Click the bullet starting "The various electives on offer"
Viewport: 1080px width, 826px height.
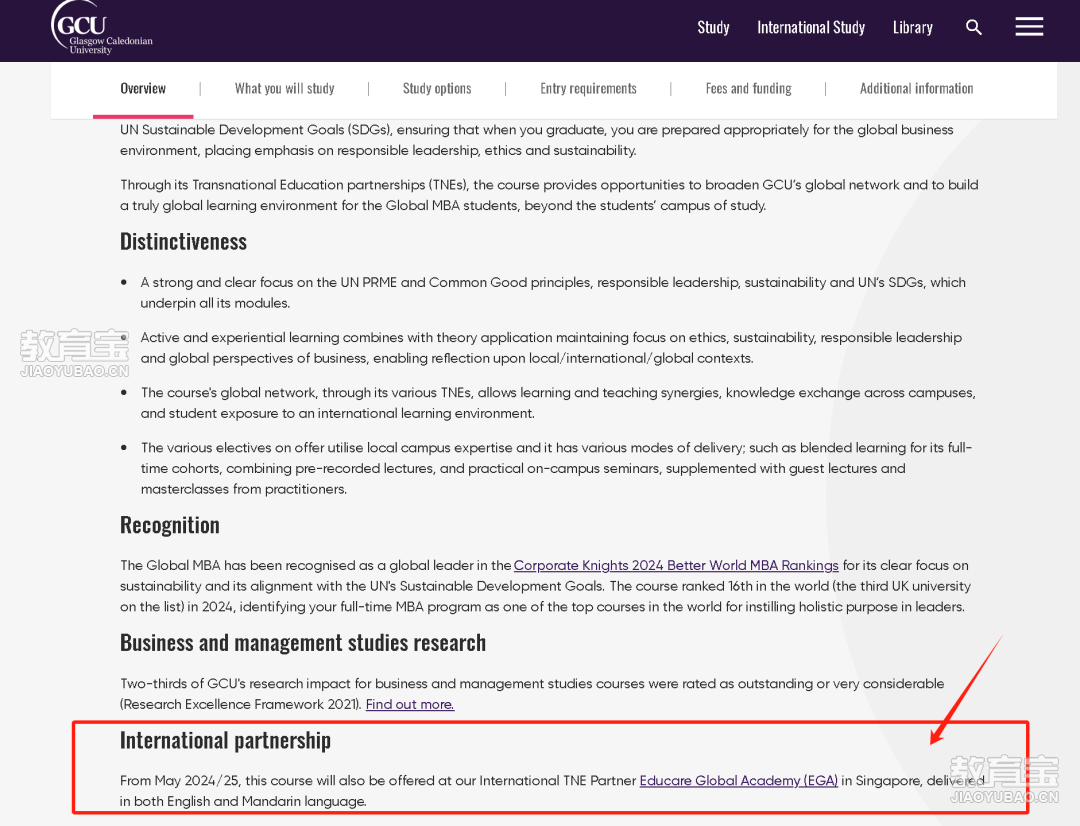[x=557, y=468]
